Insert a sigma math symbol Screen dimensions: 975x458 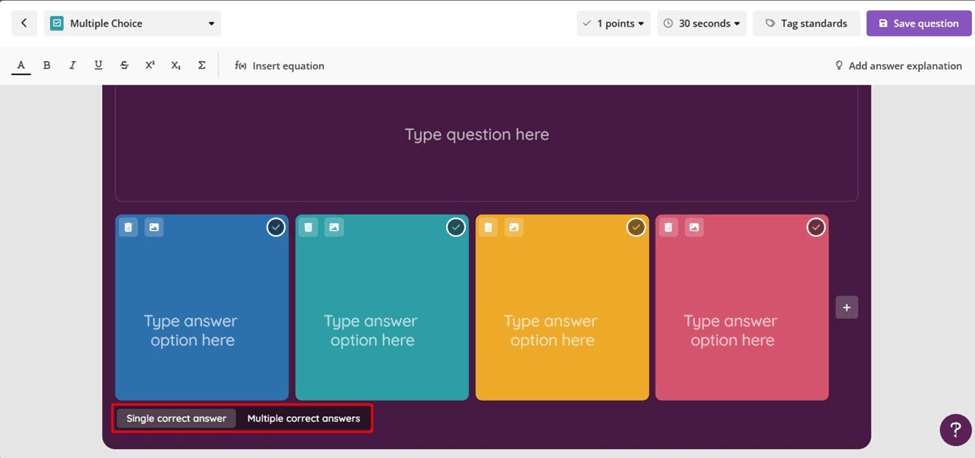point(202,65)
